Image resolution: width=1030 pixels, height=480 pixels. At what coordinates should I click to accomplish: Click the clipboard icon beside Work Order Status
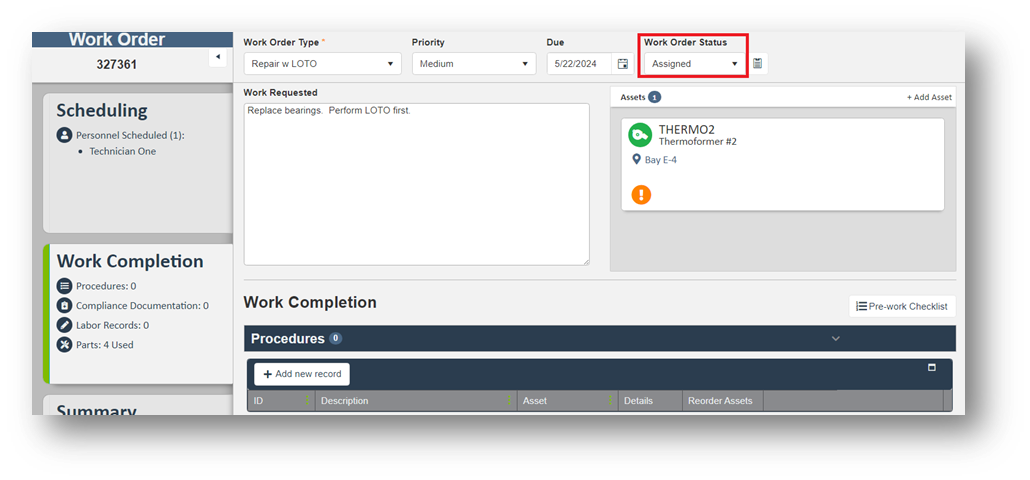pyautogui.click(x=758, y=64)
